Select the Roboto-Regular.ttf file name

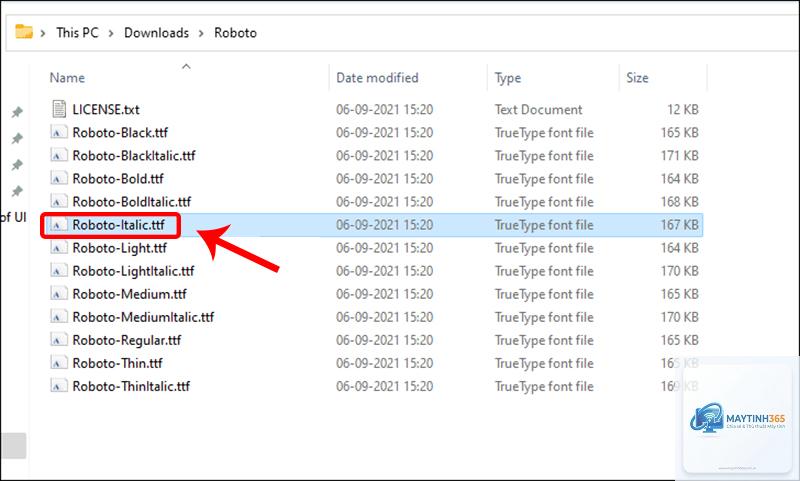127,340
